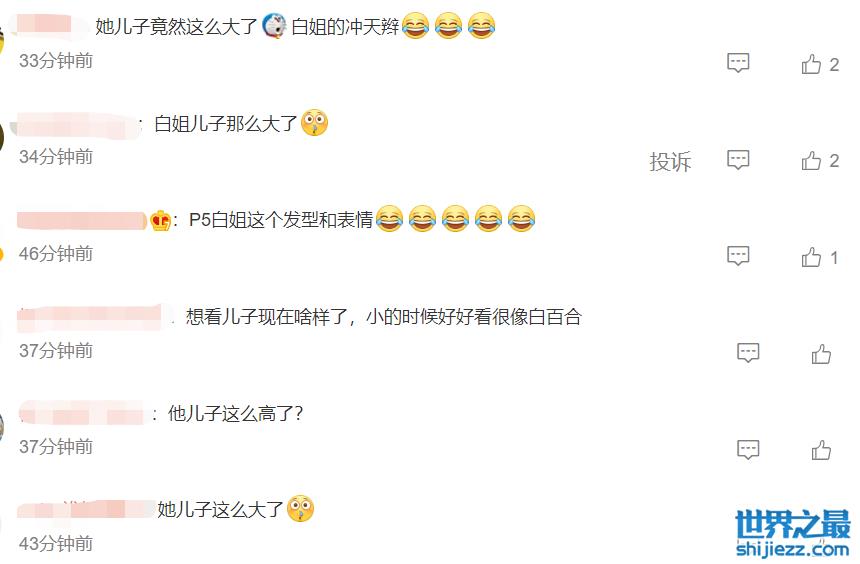Thumbs-up the comment posted 46分钟前

tap(811, 257)
